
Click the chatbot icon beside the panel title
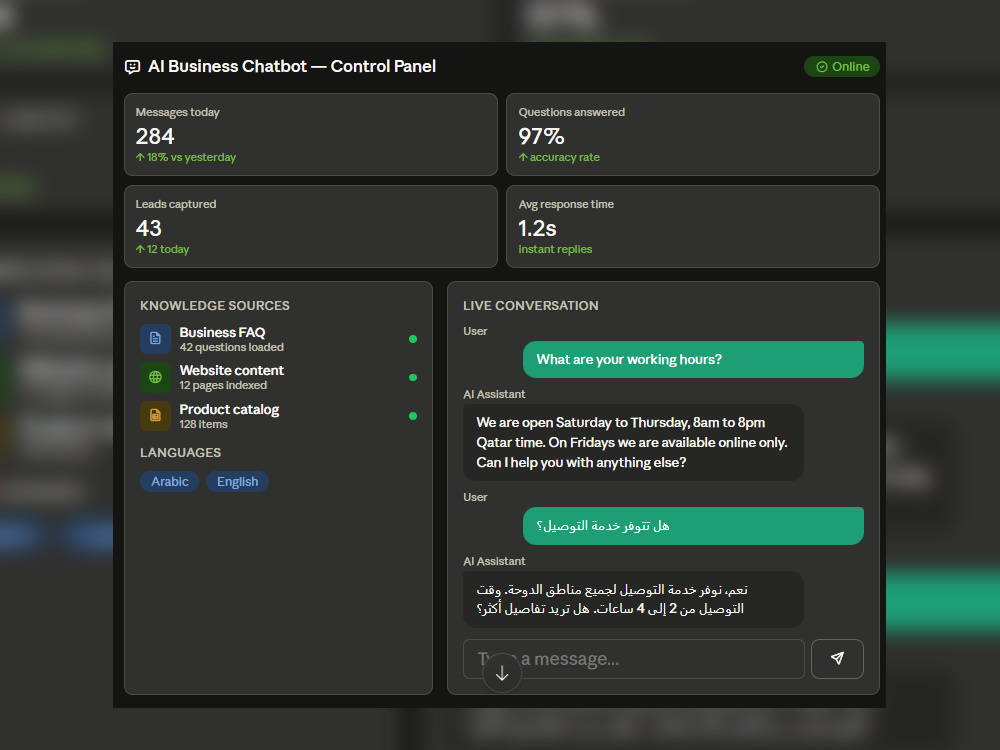[132, 67]
